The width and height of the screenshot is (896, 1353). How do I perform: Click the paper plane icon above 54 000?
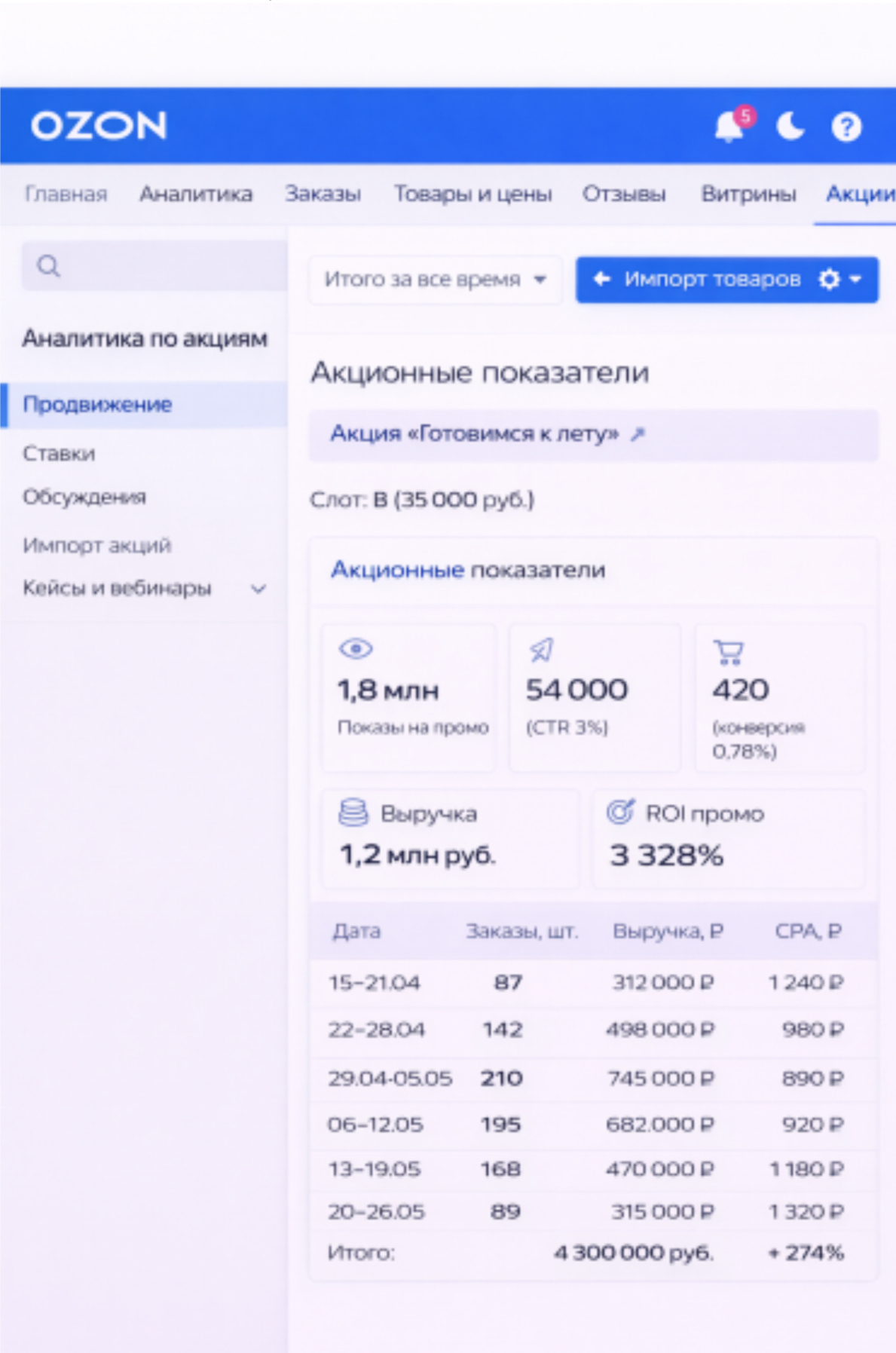(542, 649)
